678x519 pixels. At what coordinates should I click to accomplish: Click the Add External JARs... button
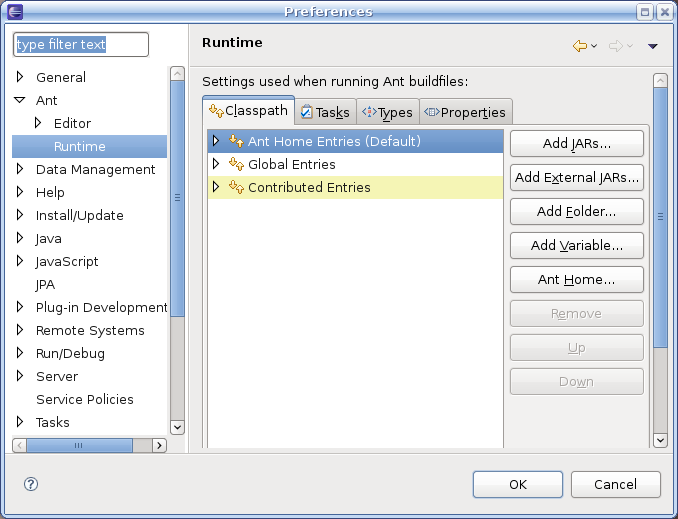[x=577, y=177]
